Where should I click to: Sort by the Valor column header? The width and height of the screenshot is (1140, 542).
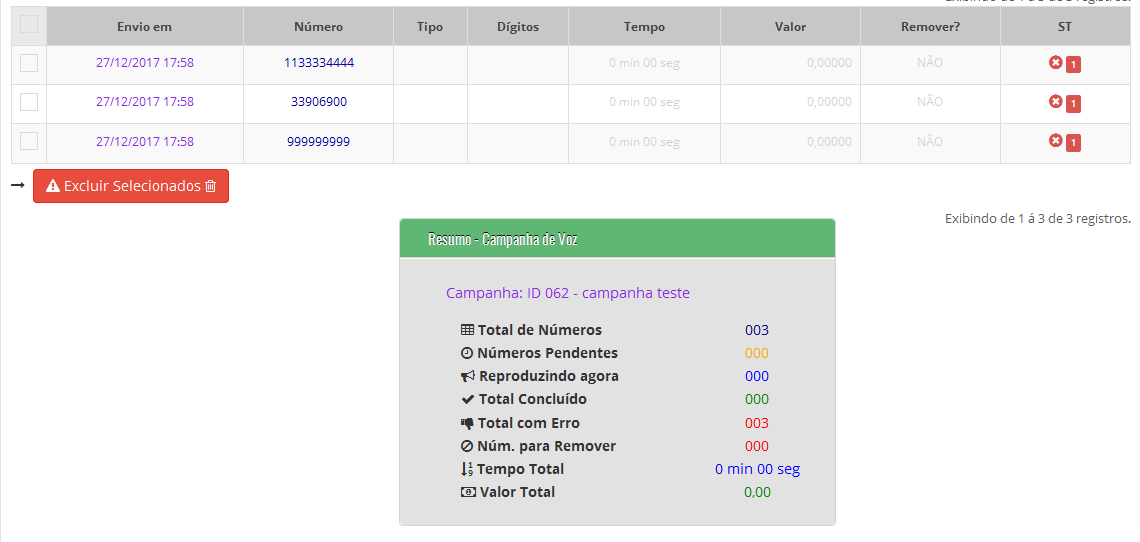tap(790, 27)
